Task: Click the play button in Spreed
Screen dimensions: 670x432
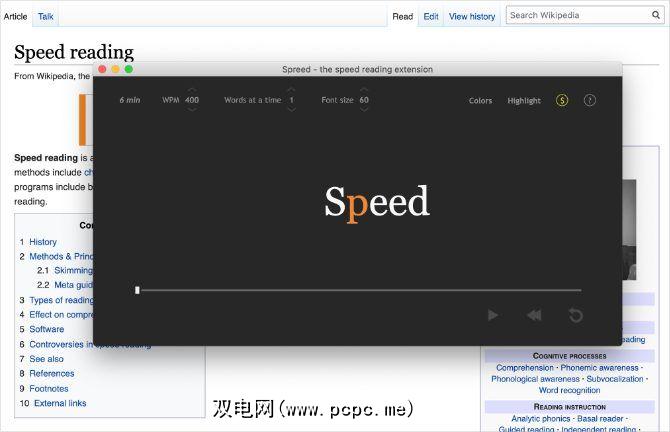Action: point(492,315)
